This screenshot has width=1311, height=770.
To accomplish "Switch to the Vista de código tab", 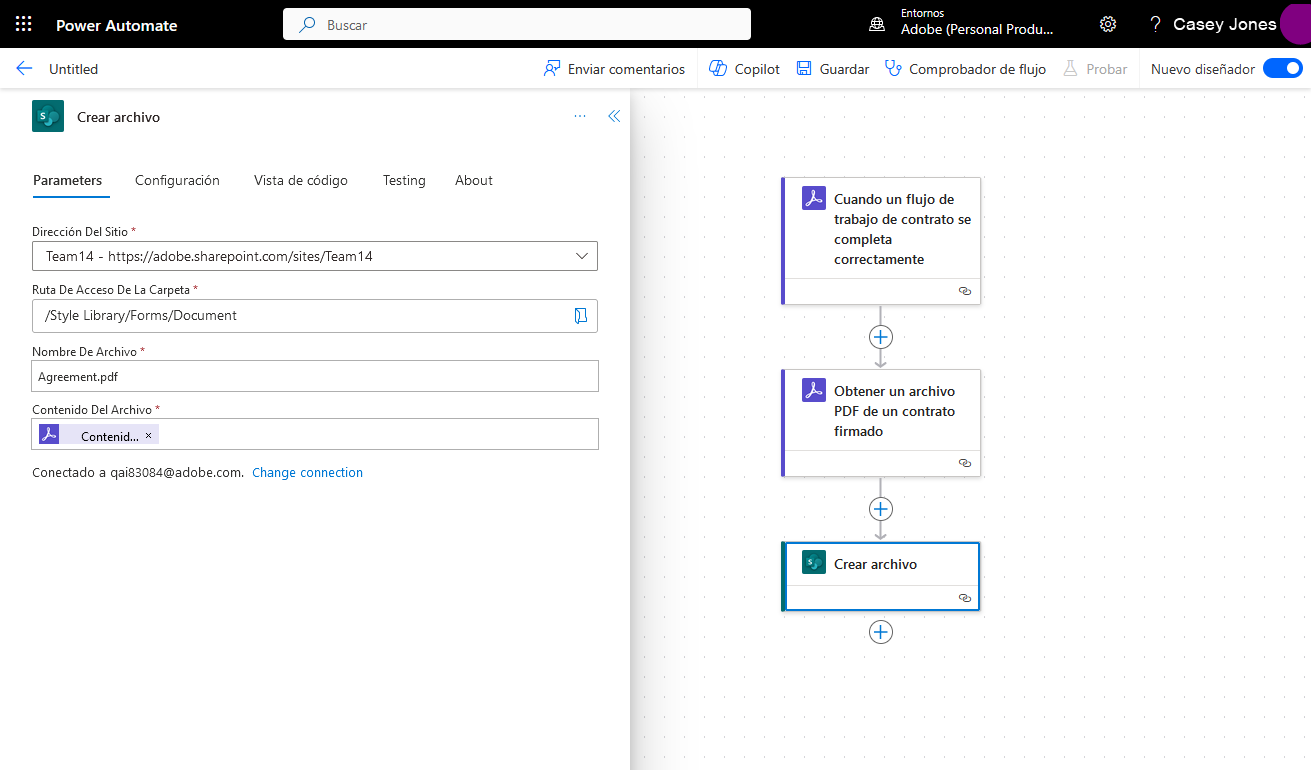I will 300,180.
